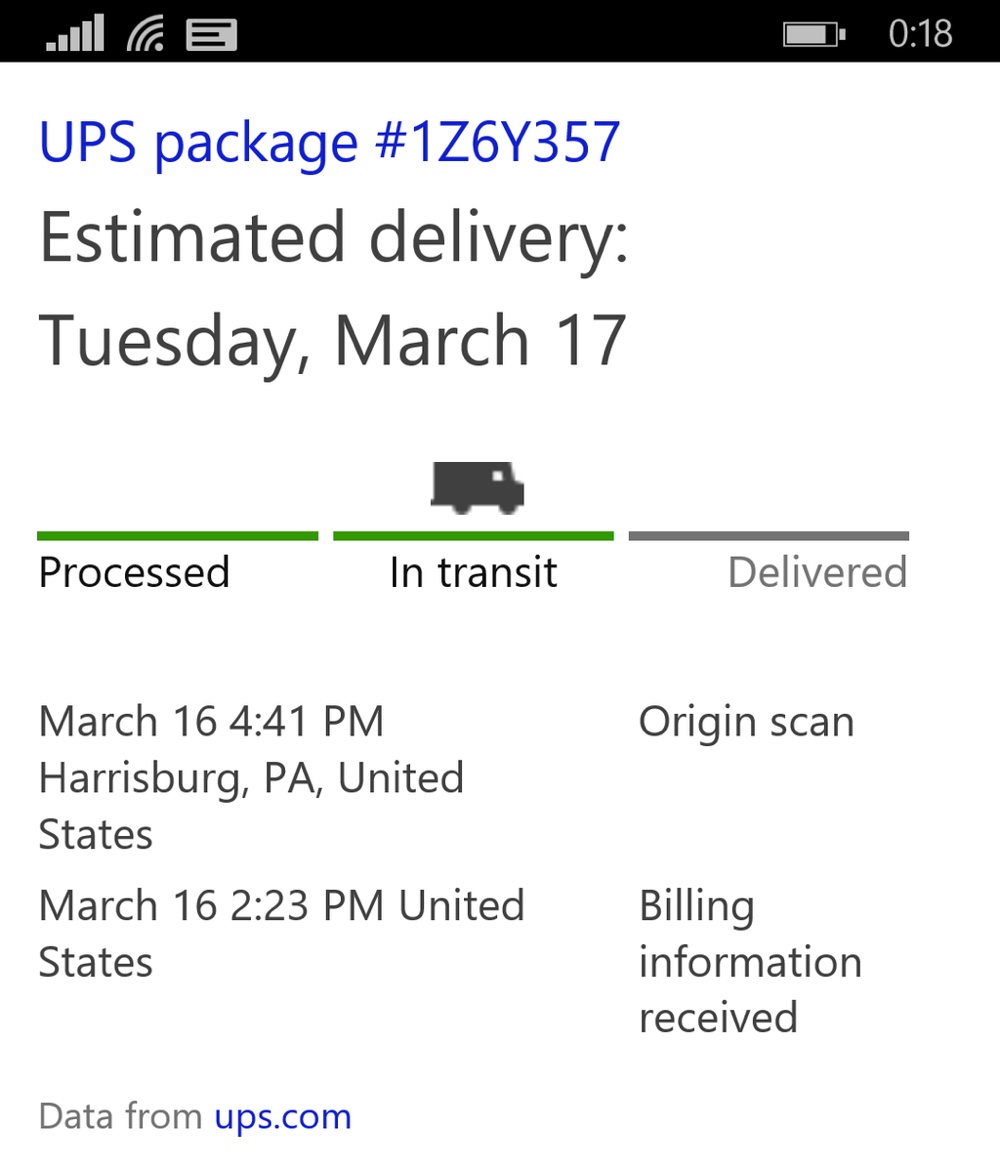Tap the 0:18 clock in status bar

click(920, 35)
